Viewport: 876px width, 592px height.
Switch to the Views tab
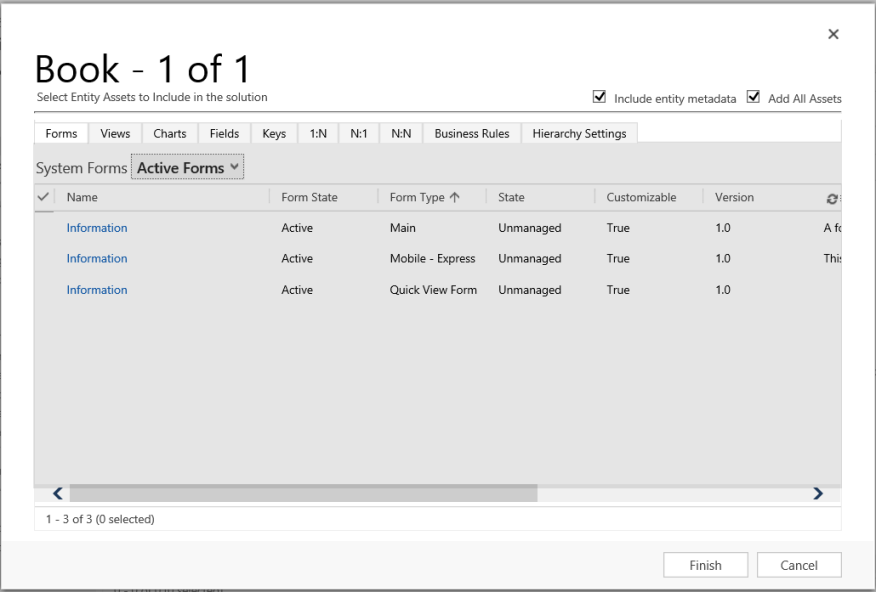114,132
